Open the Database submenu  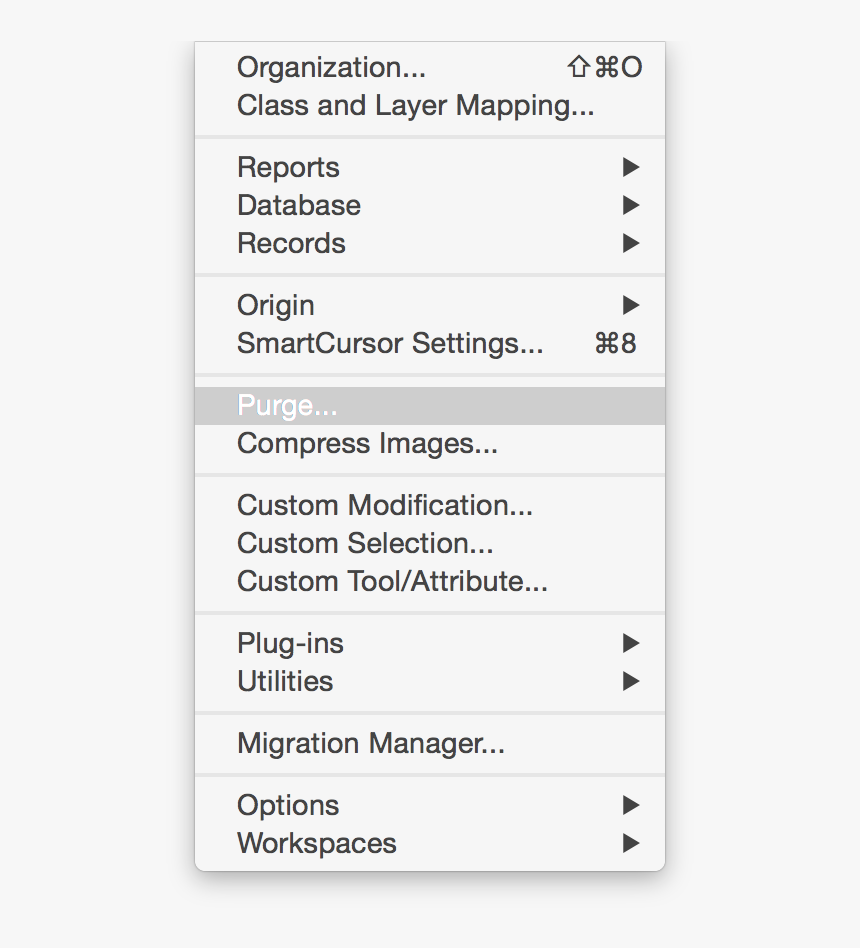point(299,206)
